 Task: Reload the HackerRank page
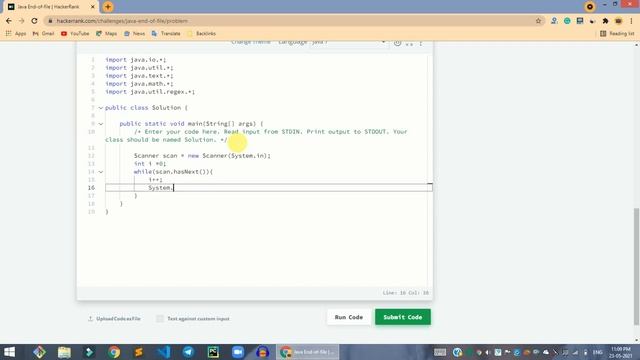pyautogui.click(x=34, y=21)
